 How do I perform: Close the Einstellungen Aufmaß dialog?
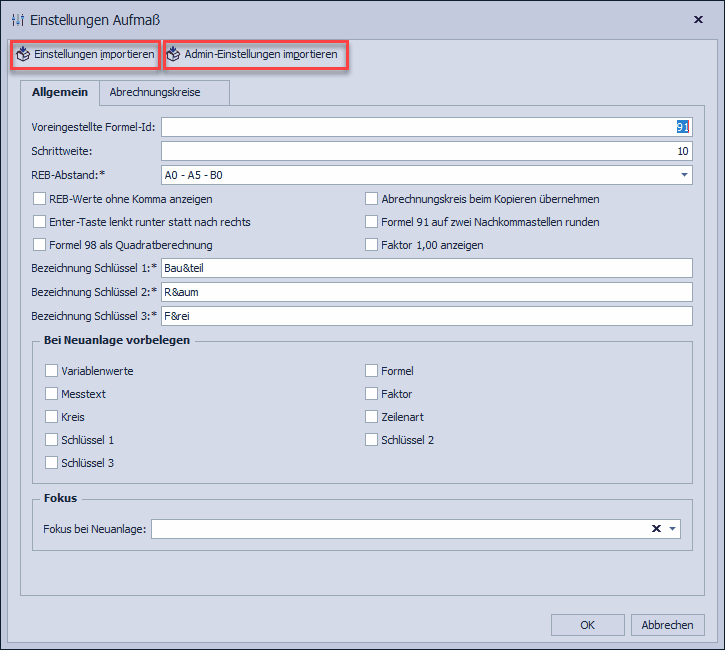coord(697,19)
